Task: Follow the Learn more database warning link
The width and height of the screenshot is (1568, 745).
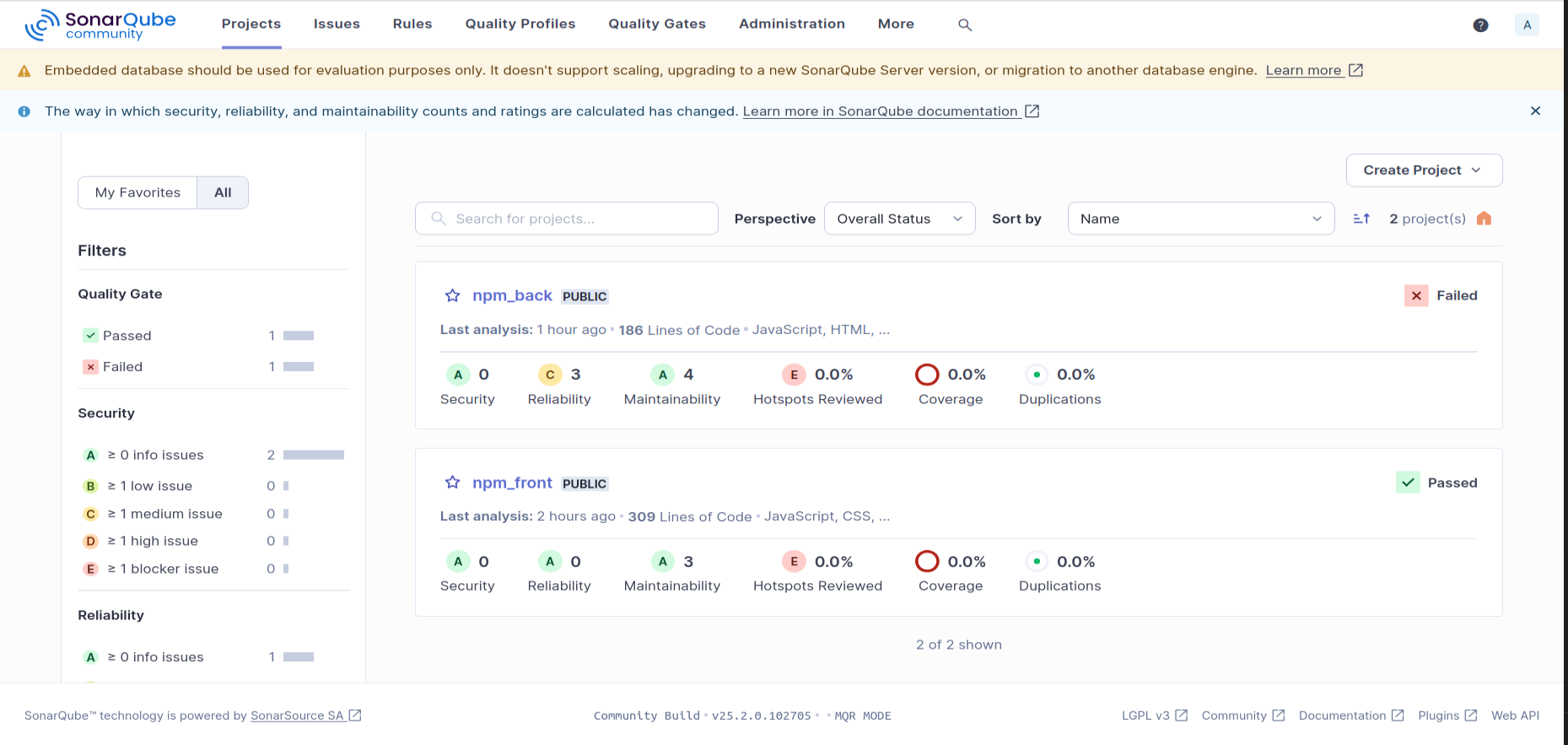Action: pyautogui.click(x=1314, y=71)
